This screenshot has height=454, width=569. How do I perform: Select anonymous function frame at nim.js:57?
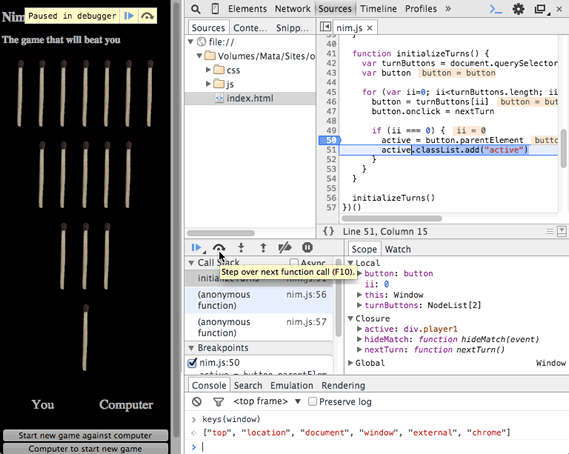click(x=259, y=327)
